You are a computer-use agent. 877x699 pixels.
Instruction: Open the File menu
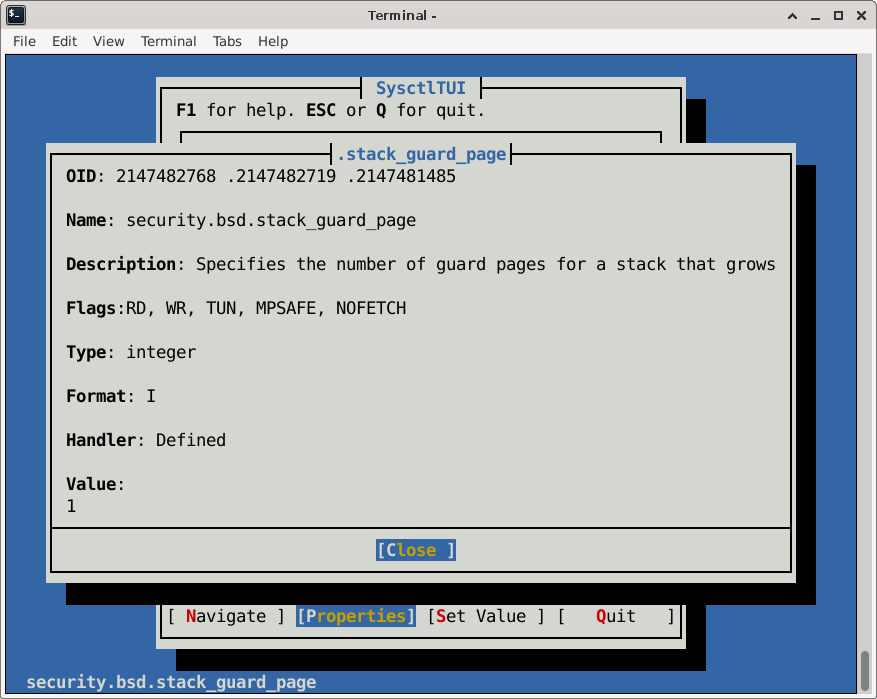pyautogui.click(x=24, y=41)
